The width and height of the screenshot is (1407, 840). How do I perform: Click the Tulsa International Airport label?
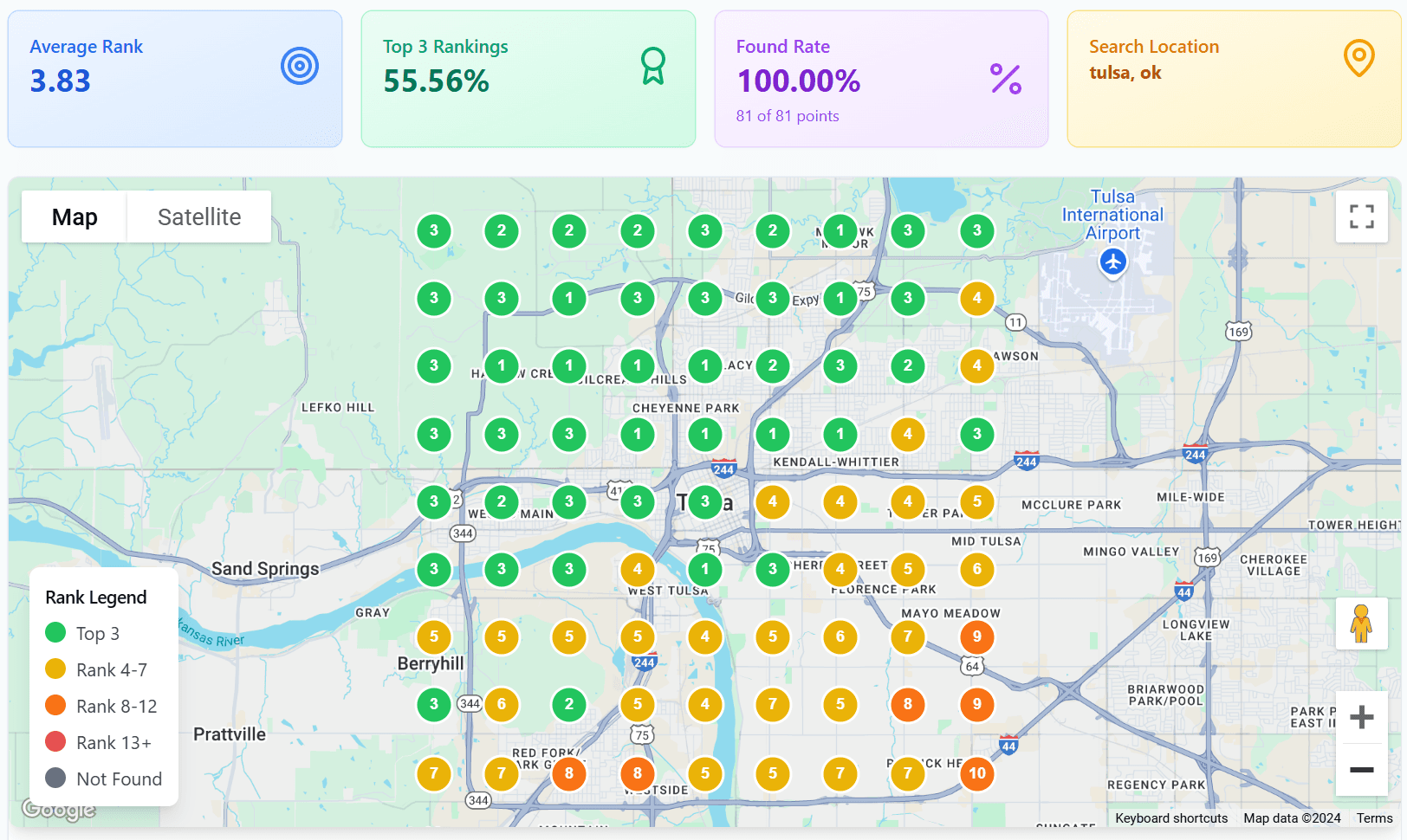tap(1112, 215)
